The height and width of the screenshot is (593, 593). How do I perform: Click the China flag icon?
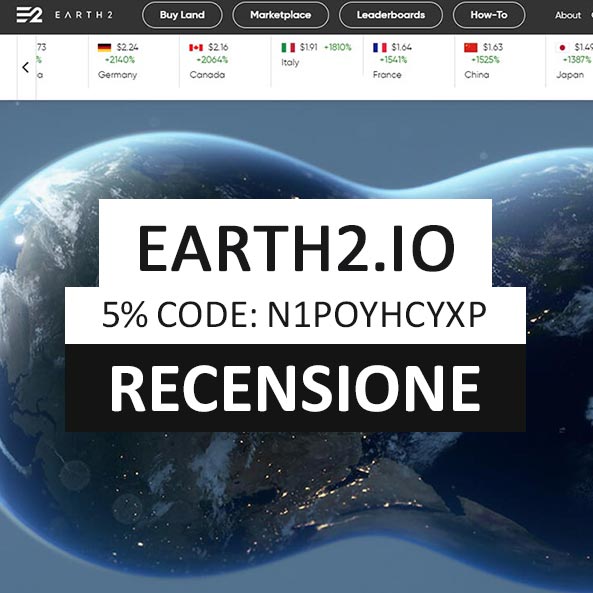click(x=471, y=48)
